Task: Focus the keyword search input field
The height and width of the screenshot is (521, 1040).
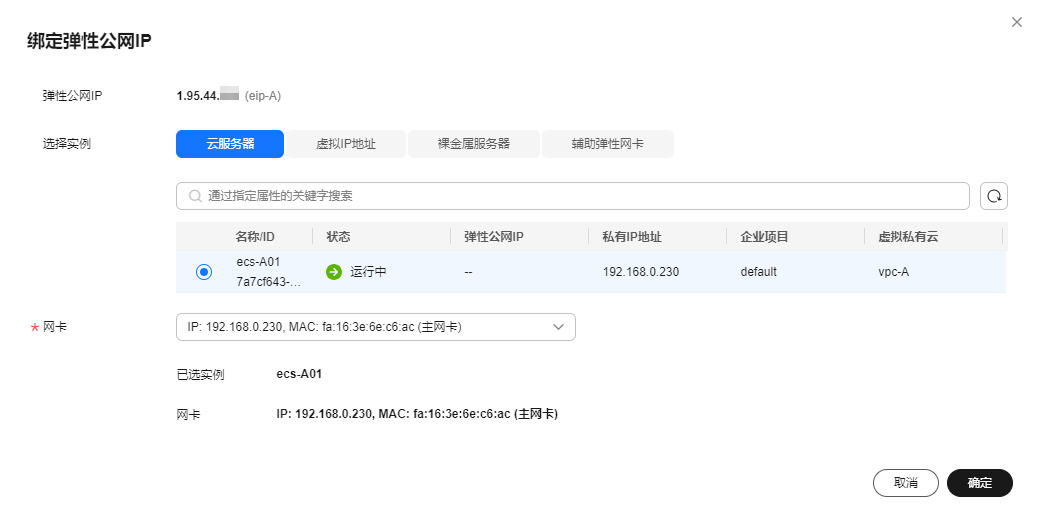Action: (x=573, y=196)
